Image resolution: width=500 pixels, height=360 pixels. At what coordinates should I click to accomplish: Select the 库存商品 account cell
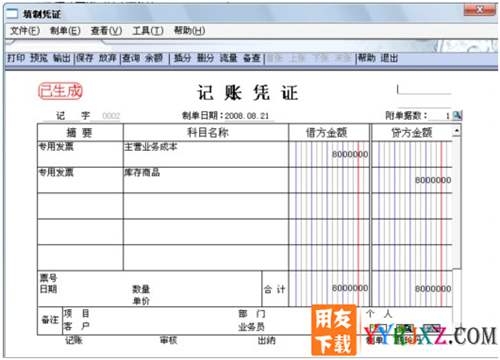click(x=206, y=180)
